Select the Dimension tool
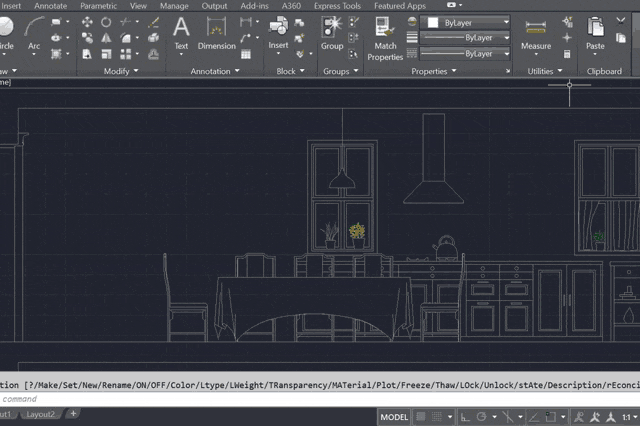This screenshot has width=640, height=426. (217, 34)
